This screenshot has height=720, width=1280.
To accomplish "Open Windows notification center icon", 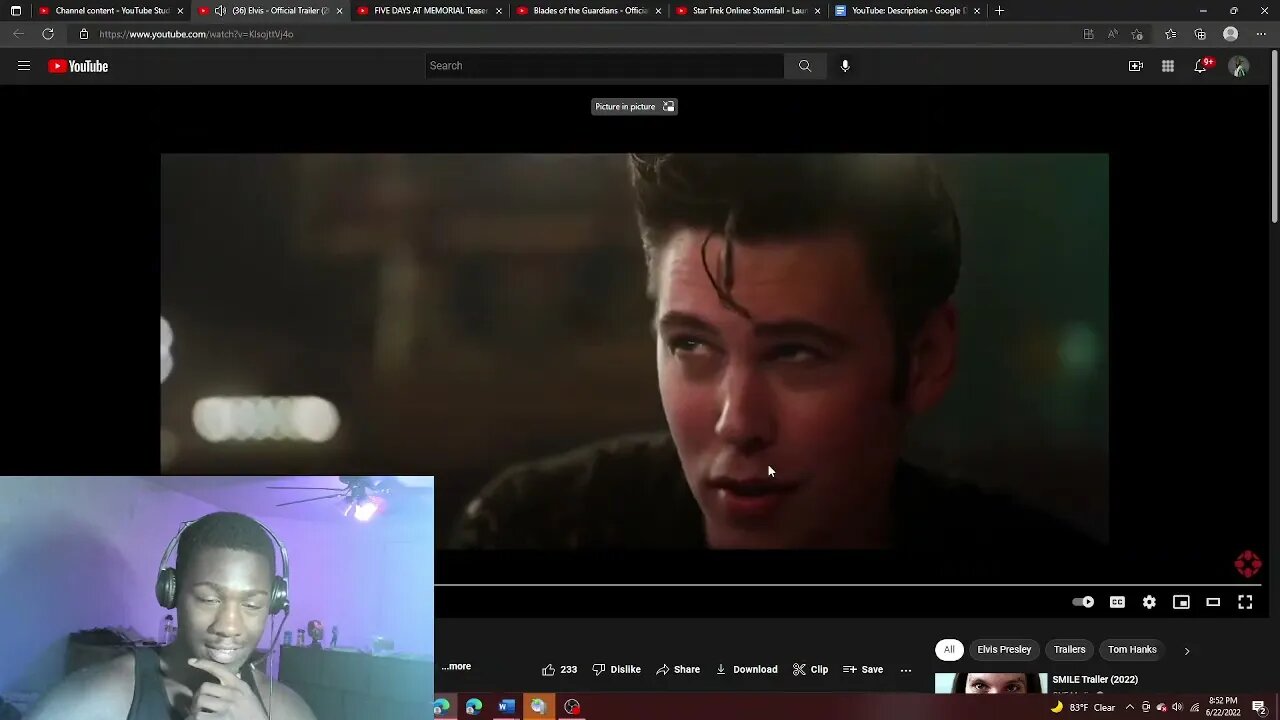I will pyautogui.click(x=1259, y=707).
